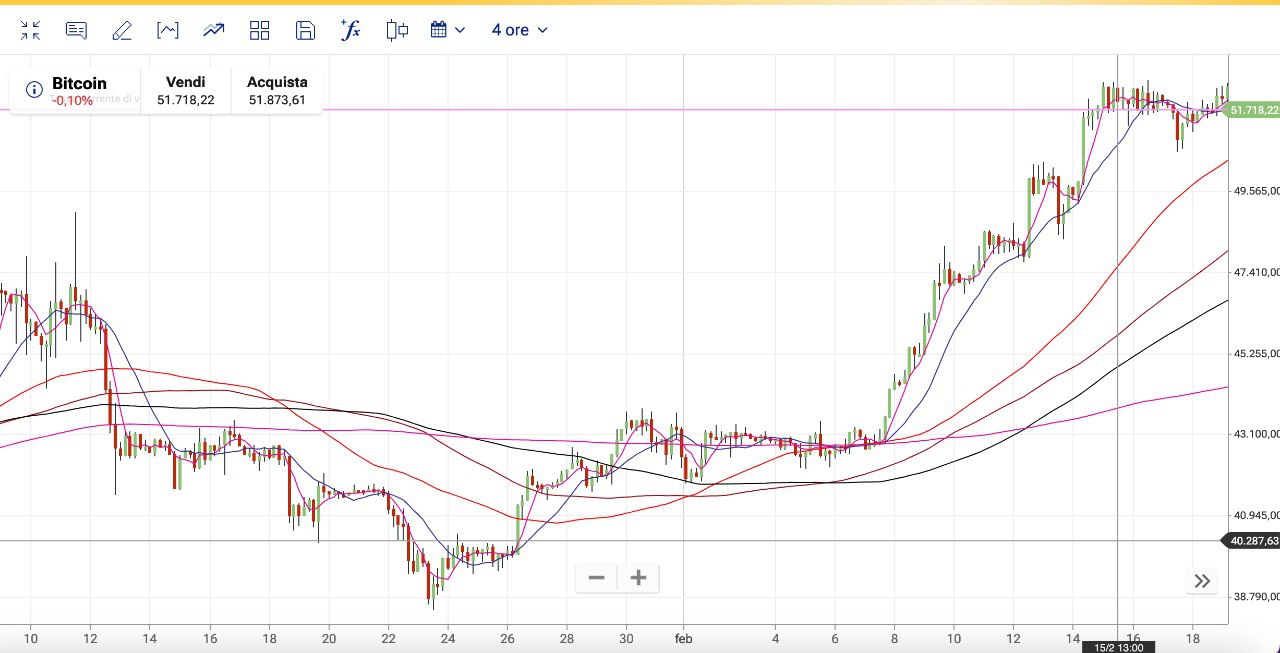The height and width of the screenshot is (653, 1280).
Task: Open the comments/notes panel icon
Action: pos(76,30)
